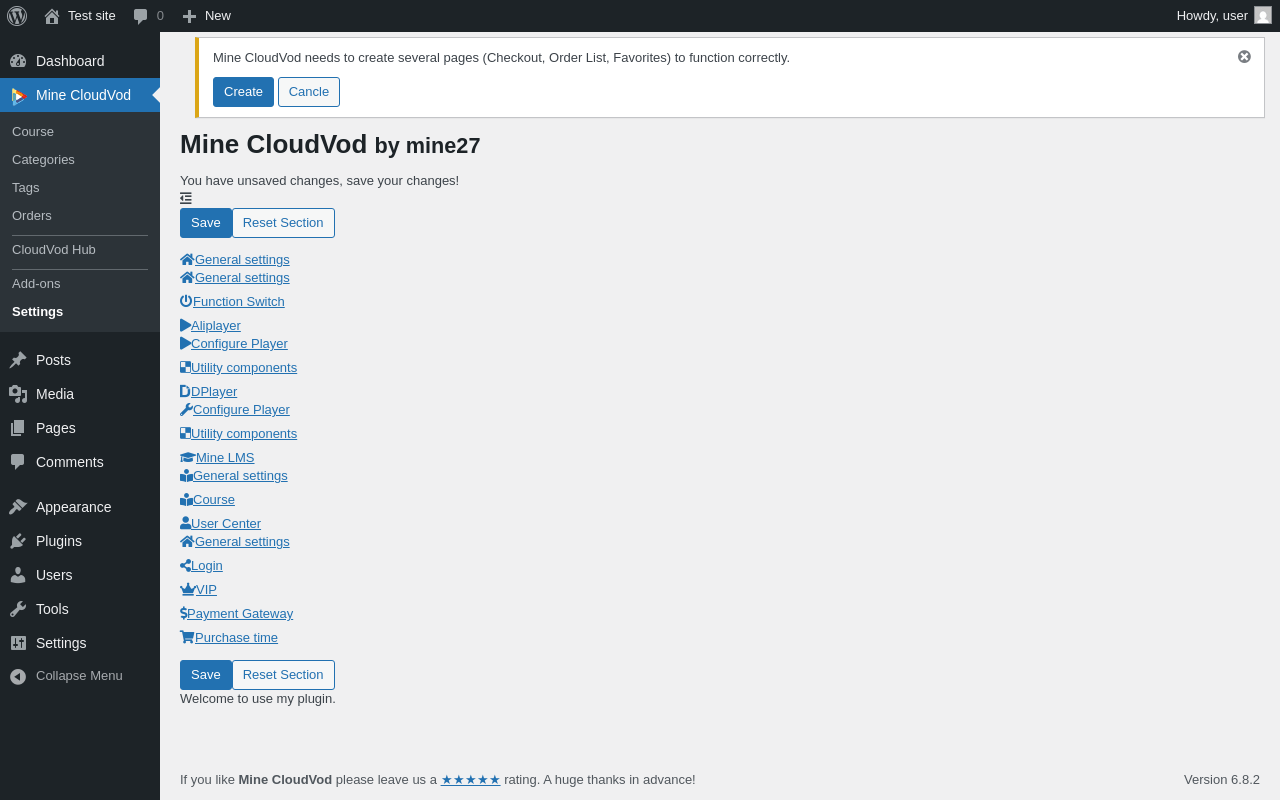
Task: Click the Create button in the notice
Action: [x=243, y=92]
